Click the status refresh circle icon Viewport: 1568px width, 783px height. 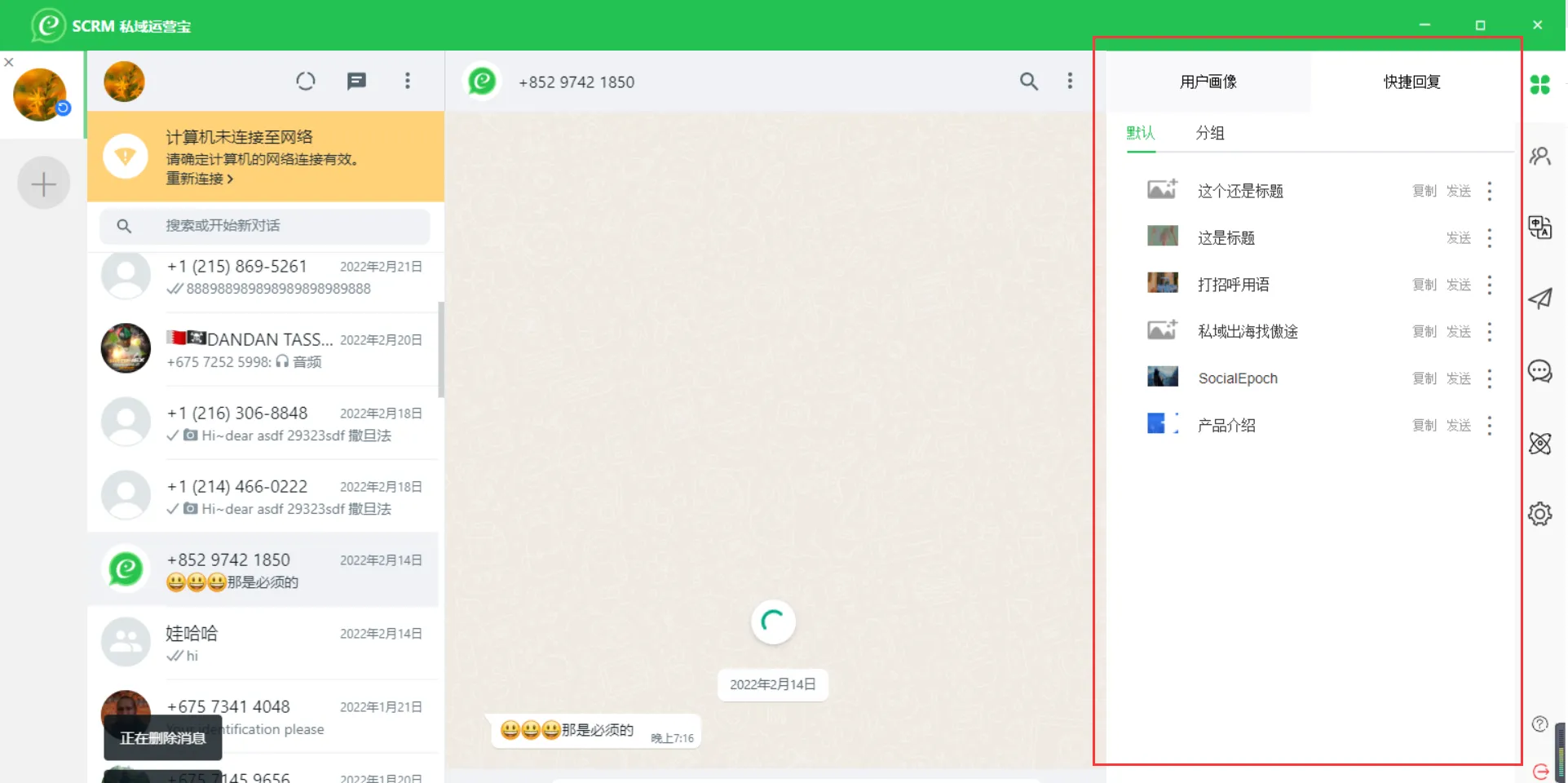(305, 81)
